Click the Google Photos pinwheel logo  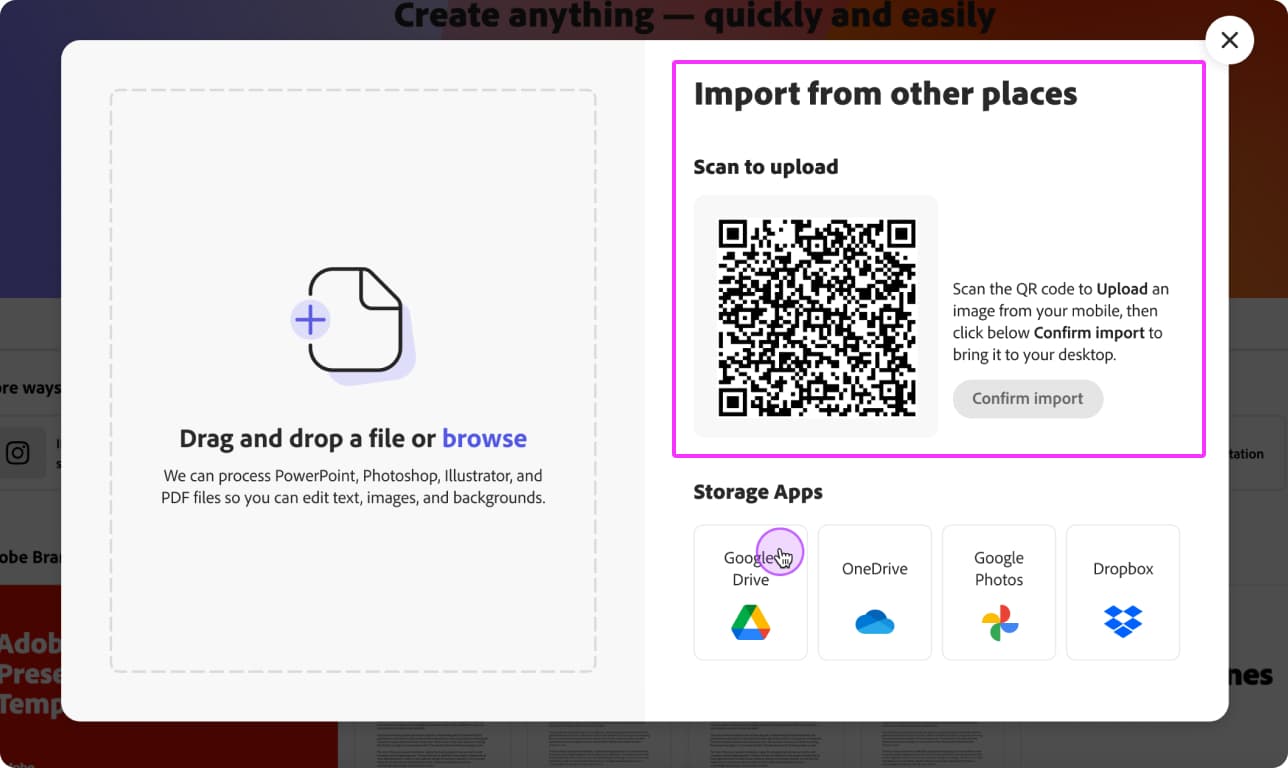[x=999, y=622]
